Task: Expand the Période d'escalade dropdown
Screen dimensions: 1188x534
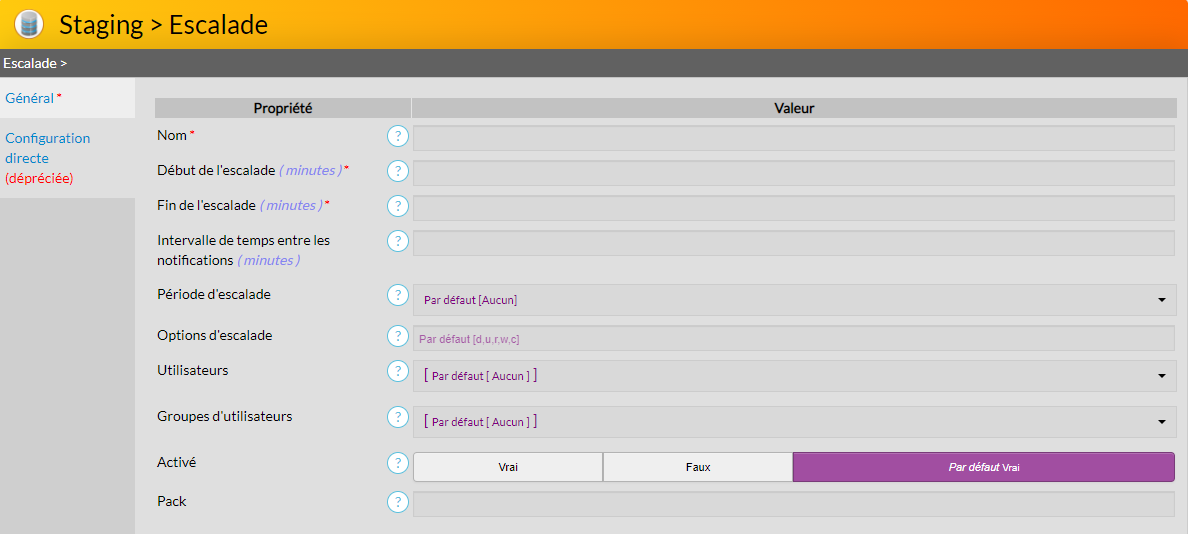Action: 794,299
